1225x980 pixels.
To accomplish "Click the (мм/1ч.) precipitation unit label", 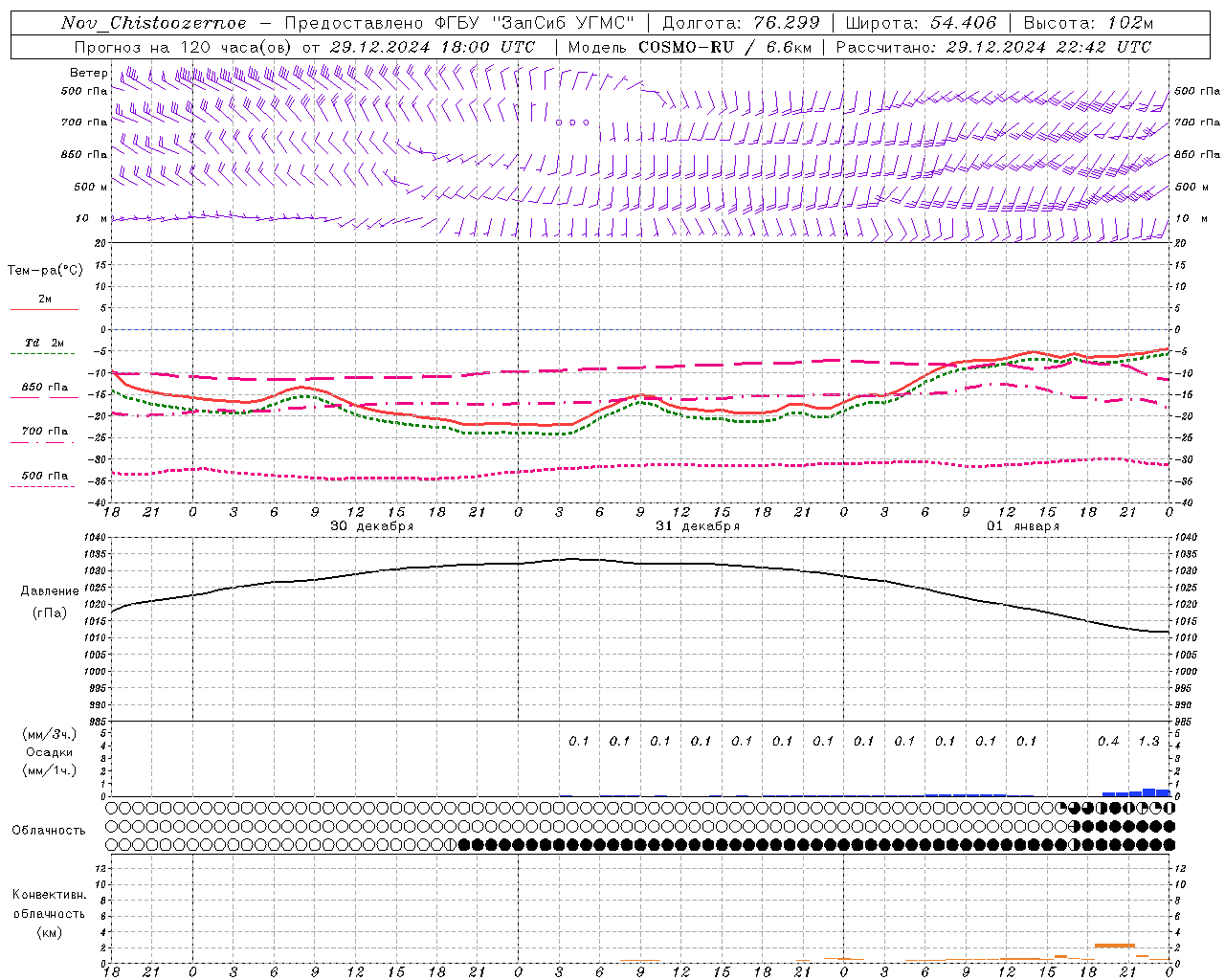I will pyautogui.click(x=50, y=770).
